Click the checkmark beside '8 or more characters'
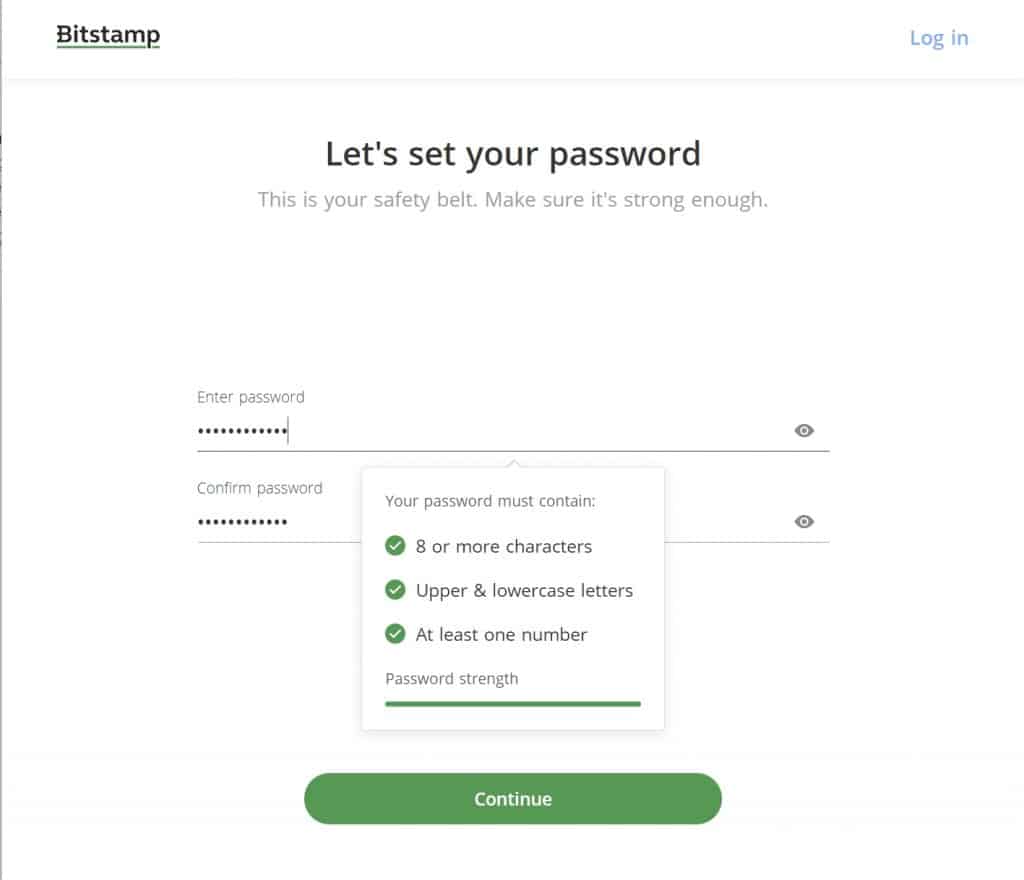 395,546
